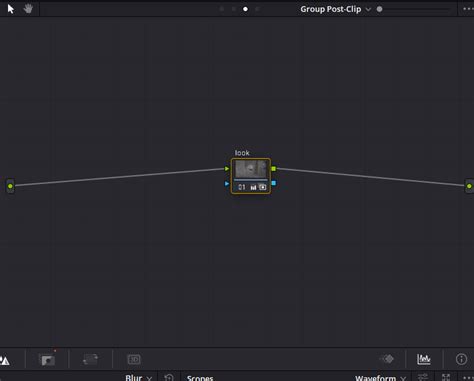This screenshot has height=381, width=474.
Task: Click the node 01 number label
Action: [242, 187]
